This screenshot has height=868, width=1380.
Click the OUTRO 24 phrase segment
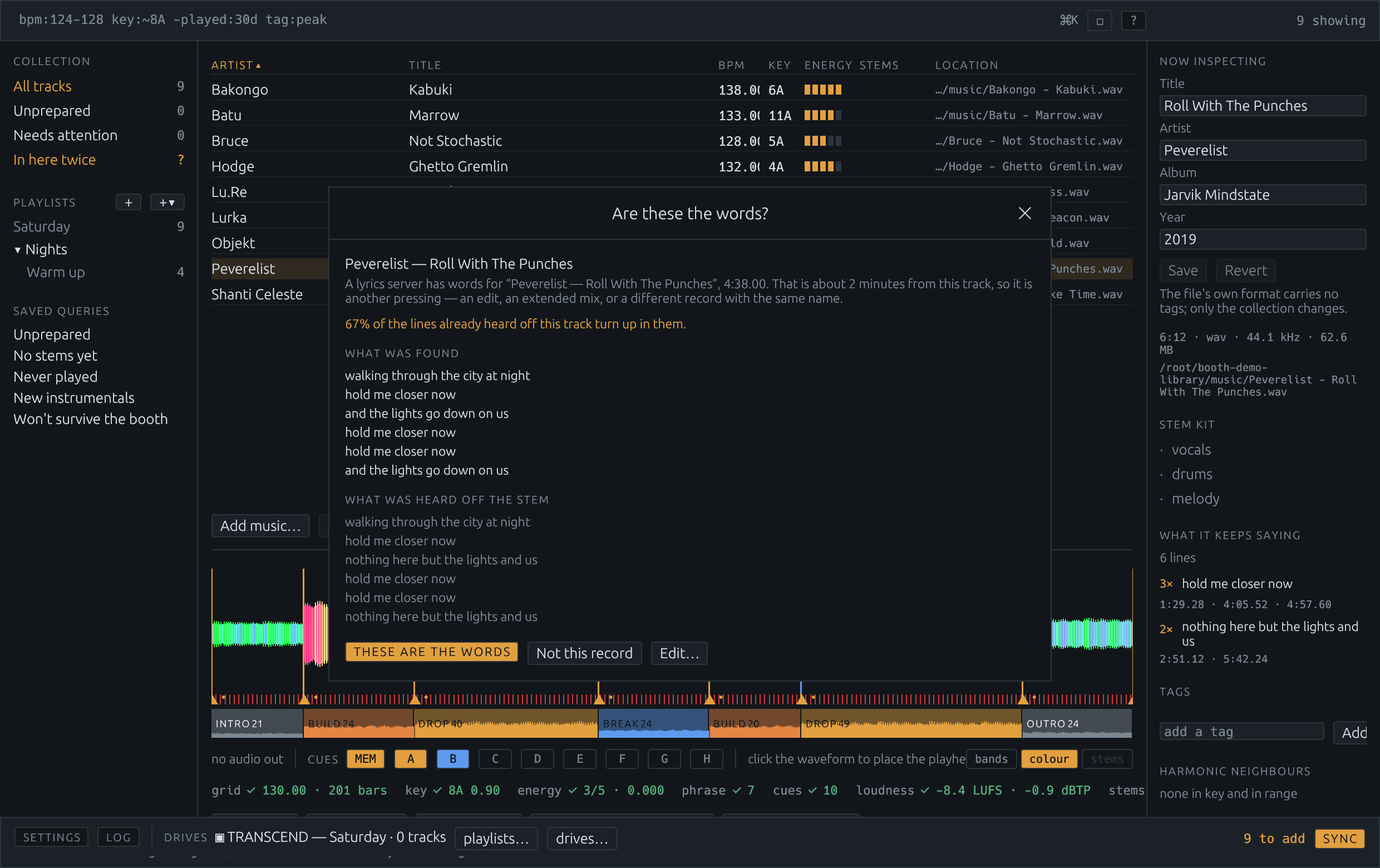tap(1076, 723)
